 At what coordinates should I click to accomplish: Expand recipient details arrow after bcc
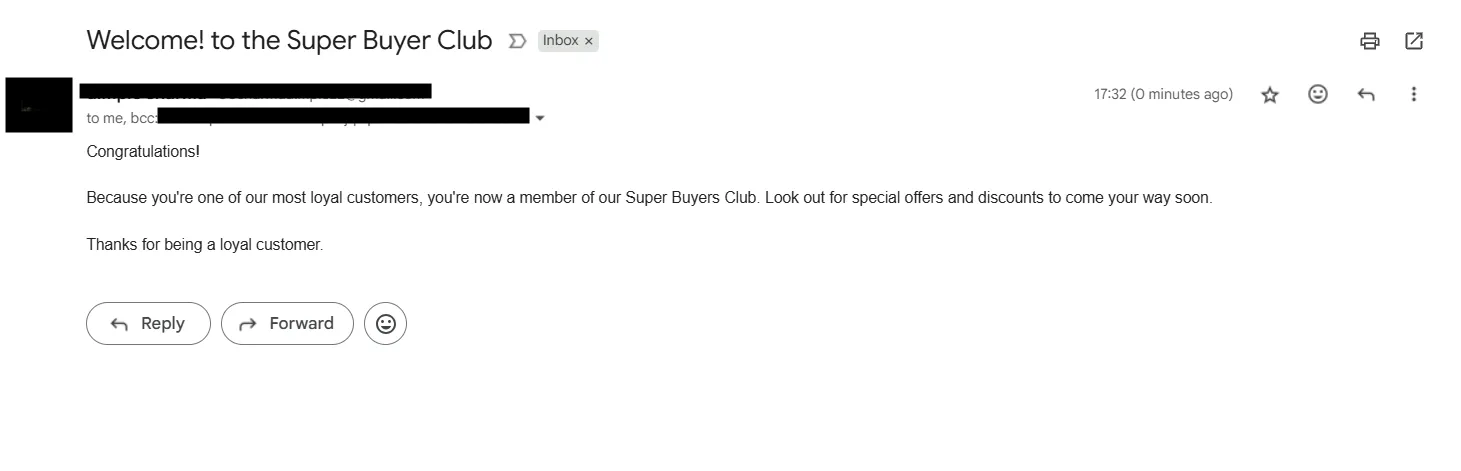coord(541,118)
